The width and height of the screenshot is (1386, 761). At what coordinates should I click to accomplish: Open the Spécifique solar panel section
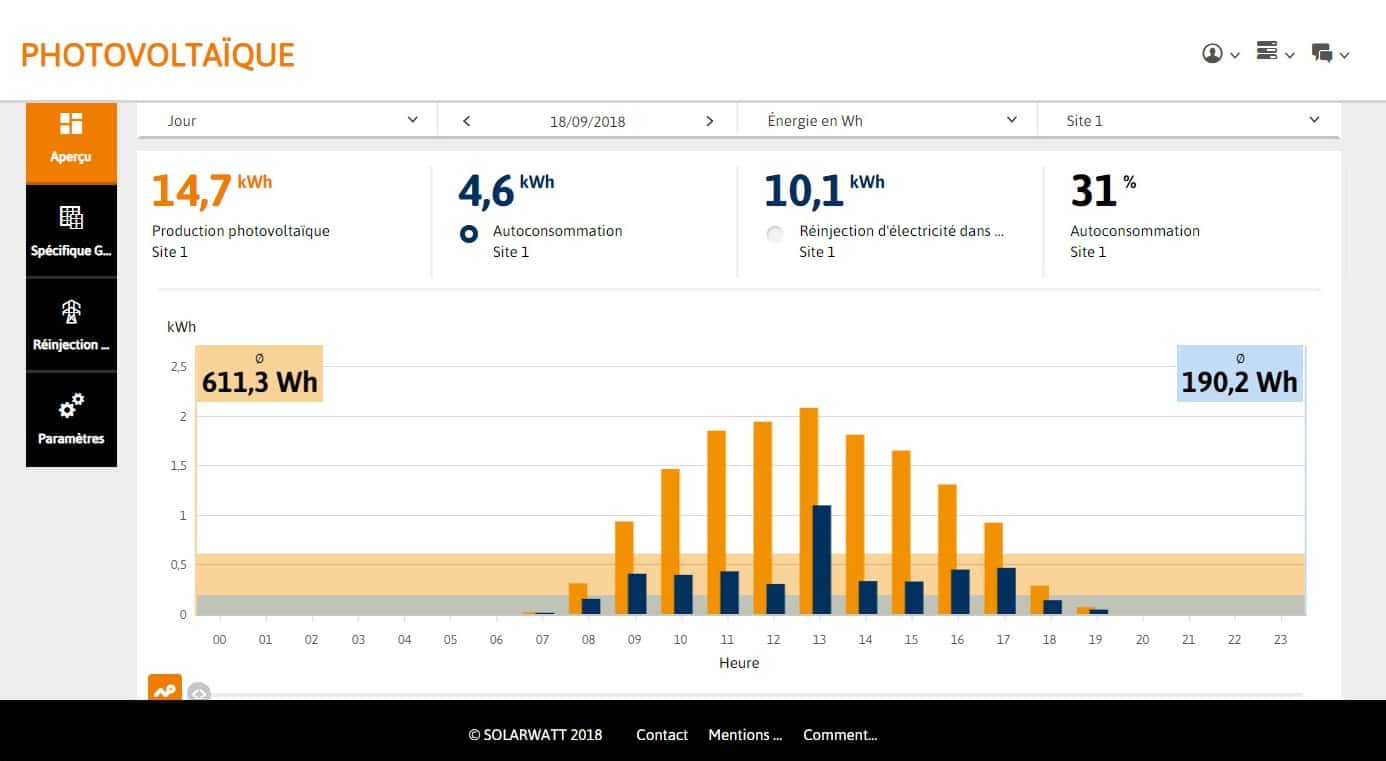(x=71, y=231)
